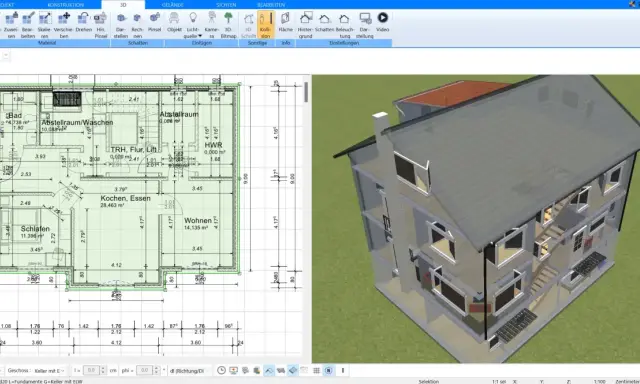The height and width of the screenshot is (384, 640).
Task: Click the clock icon in bottom toolbar
Action: [x=221, y=371]
